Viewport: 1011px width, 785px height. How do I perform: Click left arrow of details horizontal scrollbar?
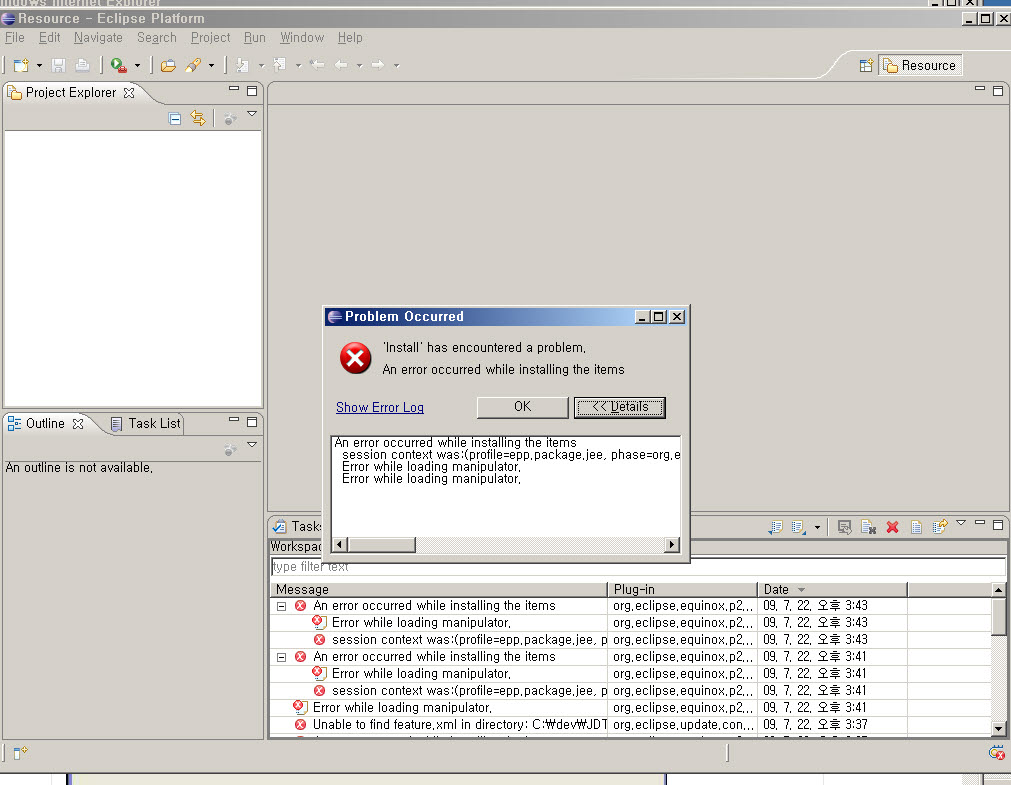coord(340,545)
